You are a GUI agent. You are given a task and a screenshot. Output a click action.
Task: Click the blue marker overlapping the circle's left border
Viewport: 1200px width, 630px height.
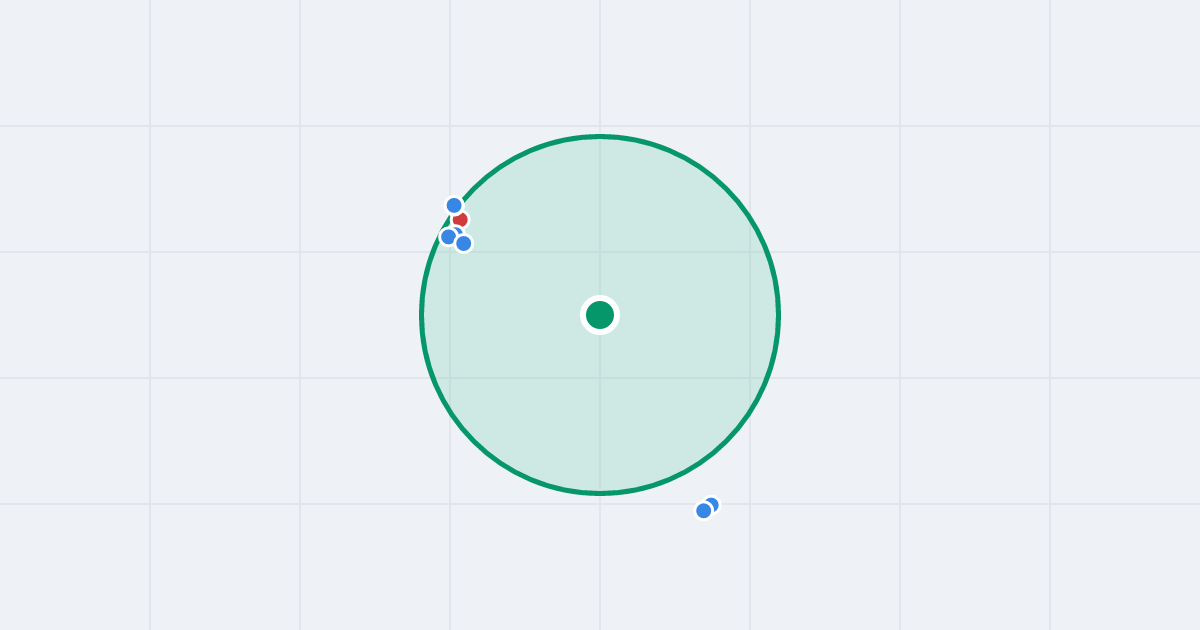click(448, 237)
